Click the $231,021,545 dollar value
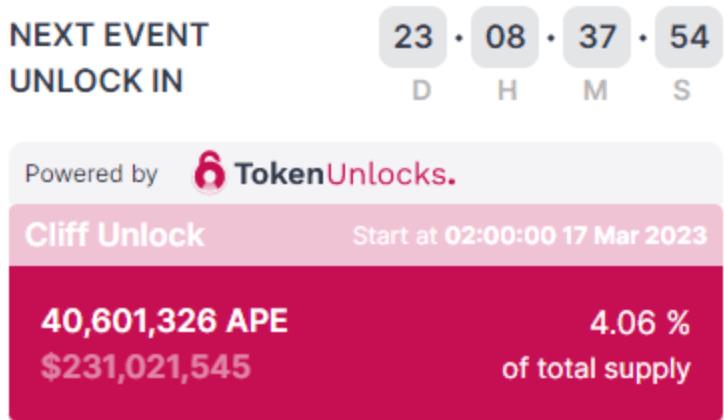Image resolution: width=724 pixels, height=420 pixels. 145,367
